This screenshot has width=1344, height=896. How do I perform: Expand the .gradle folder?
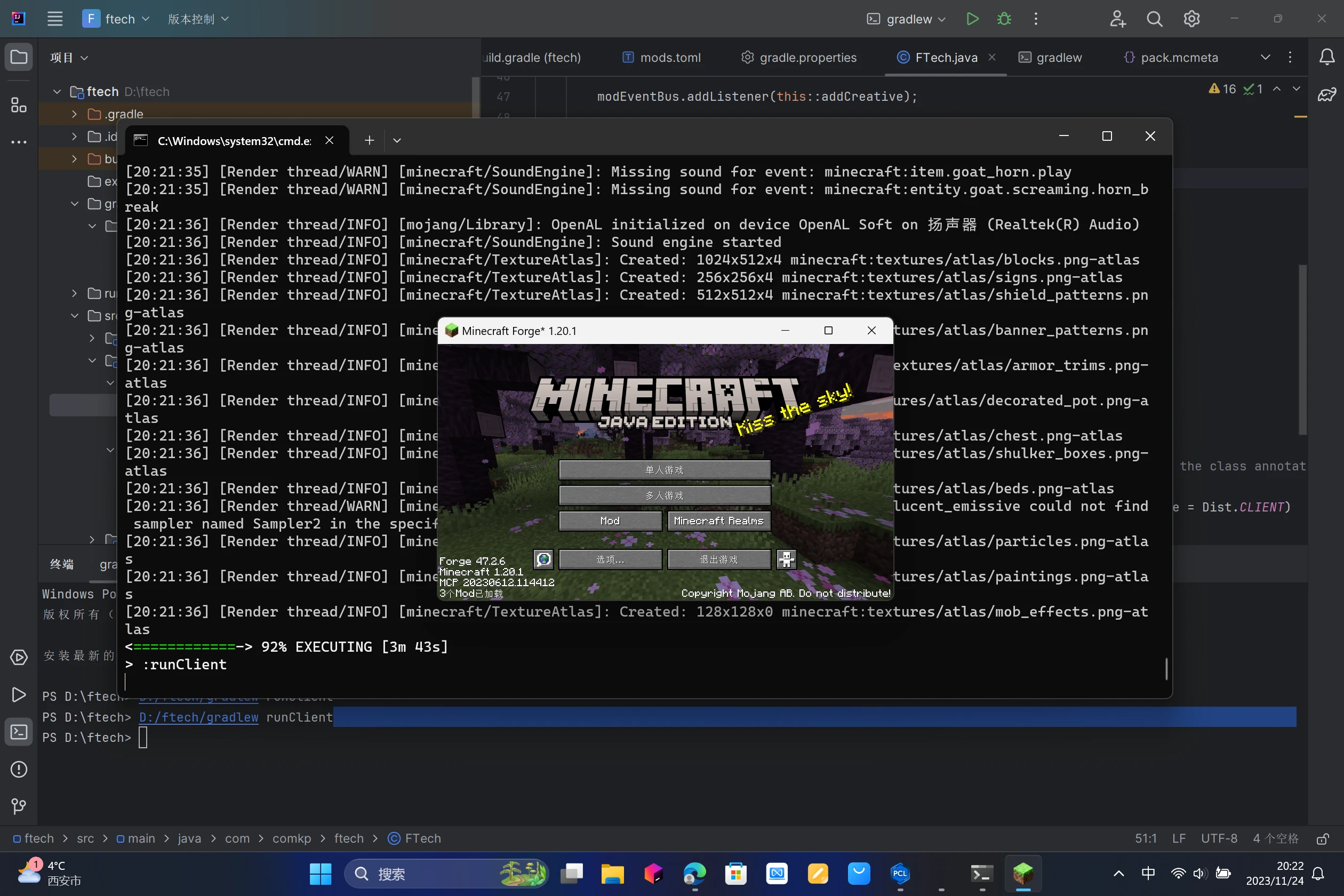(74, 114)
